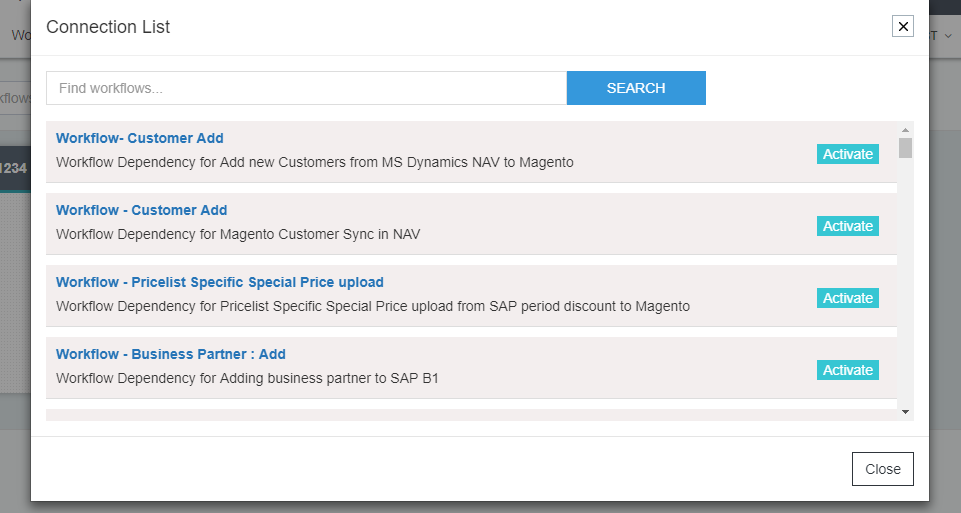Click the Find workflows search field
Viewport: 961px width, 513px height.
pyautogui.click(x=306, y=88)
